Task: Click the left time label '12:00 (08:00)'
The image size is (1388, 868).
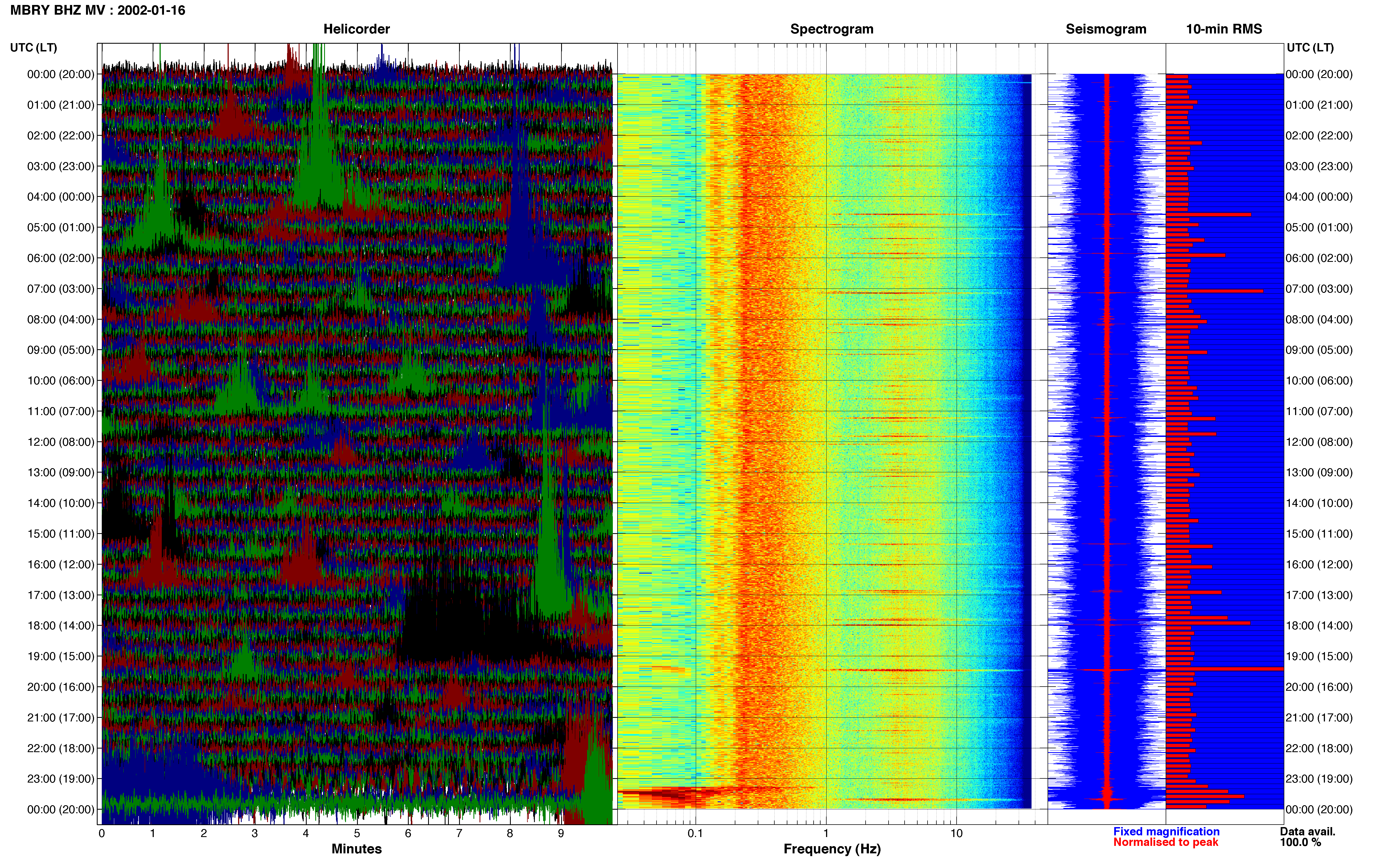Action: [61, 442]
